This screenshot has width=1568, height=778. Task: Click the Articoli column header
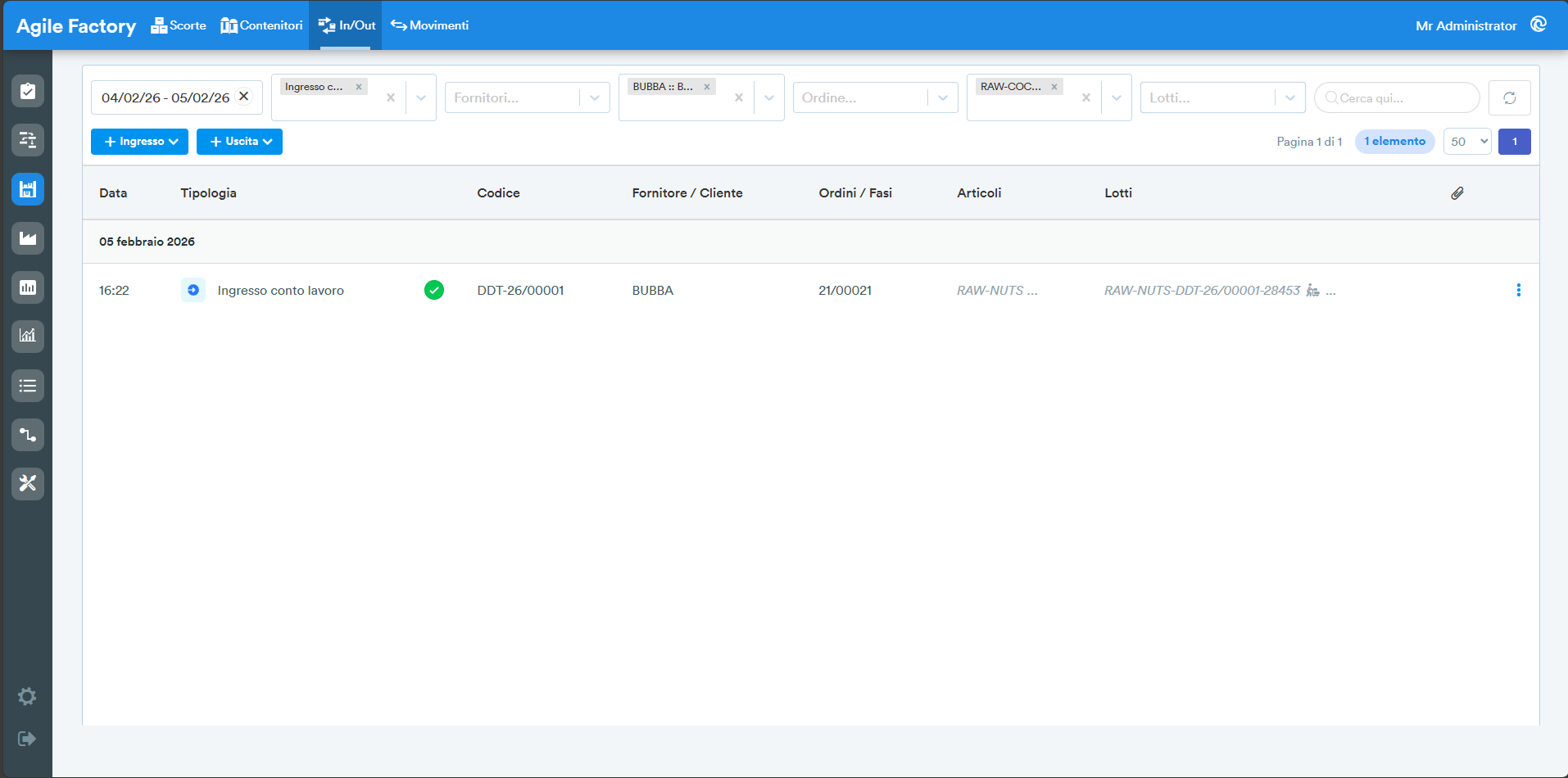(x=979, y=193)
